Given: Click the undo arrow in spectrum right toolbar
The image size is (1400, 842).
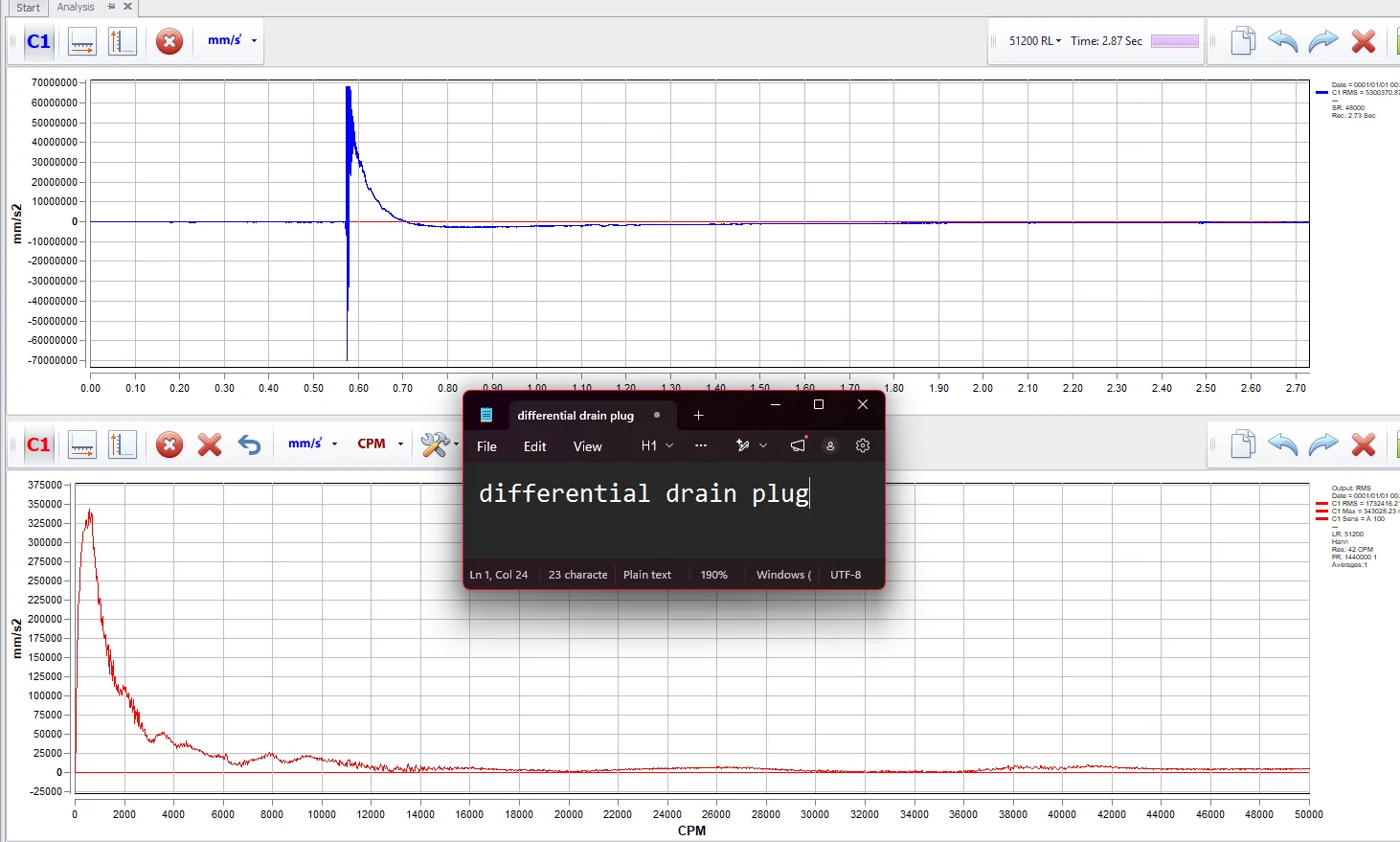Looking at the screenshot, I should [x=1282, y=444].
